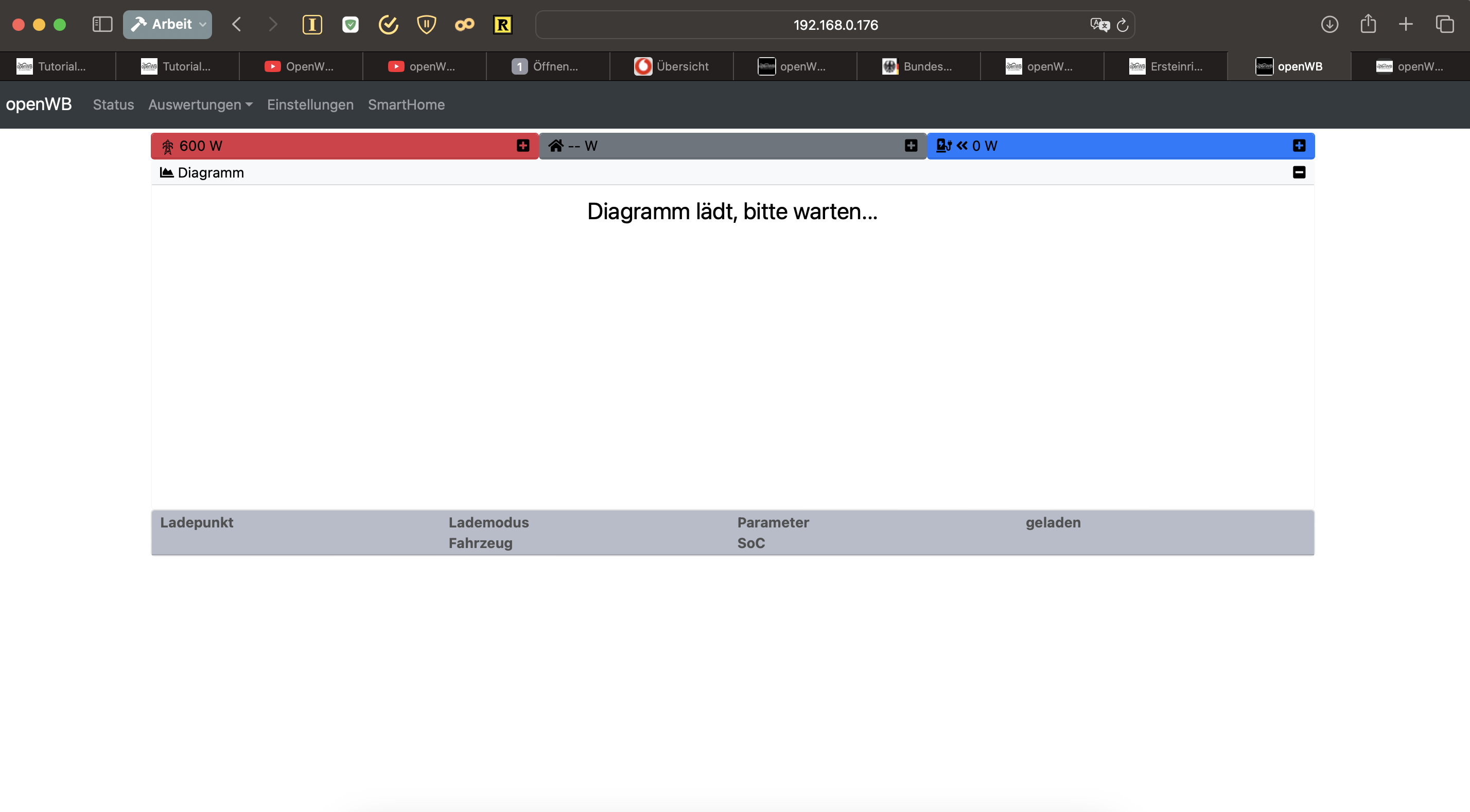The image size is (1470, 812).
Task: Expand the red 600 W grid panel
Action: pyautogui.click(x=522, y=146)
